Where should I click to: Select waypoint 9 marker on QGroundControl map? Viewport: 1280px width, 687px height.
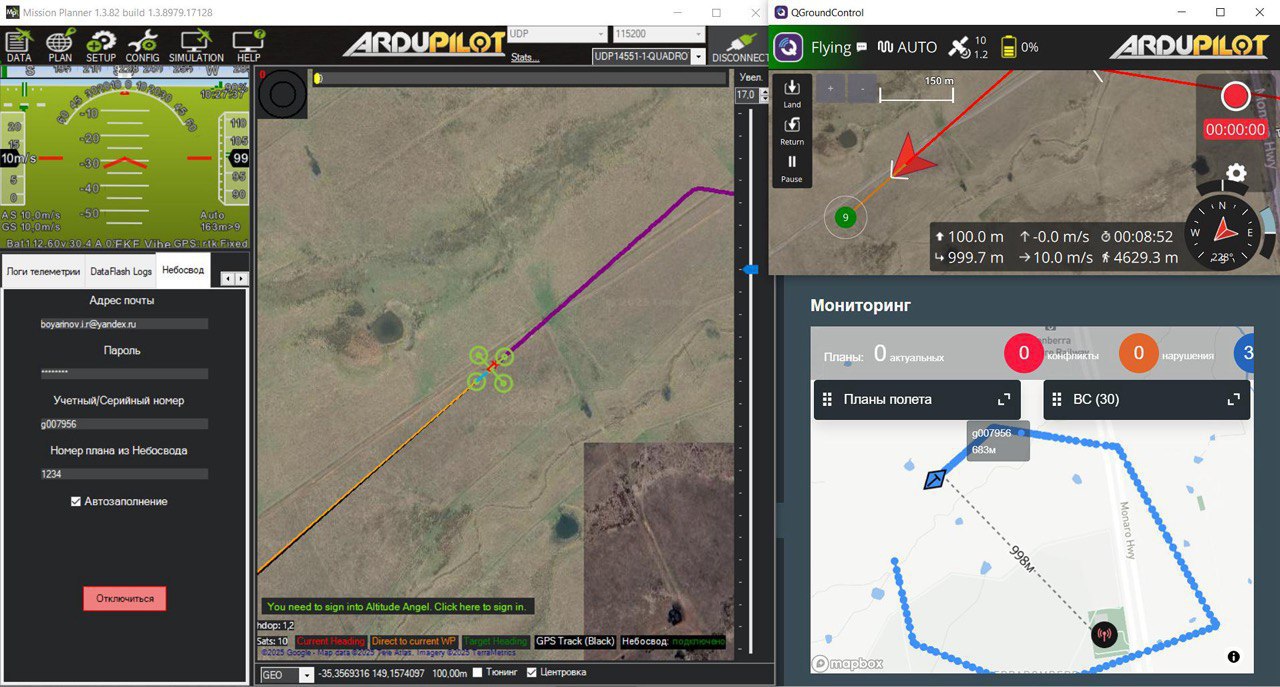(x=846, y=217)
